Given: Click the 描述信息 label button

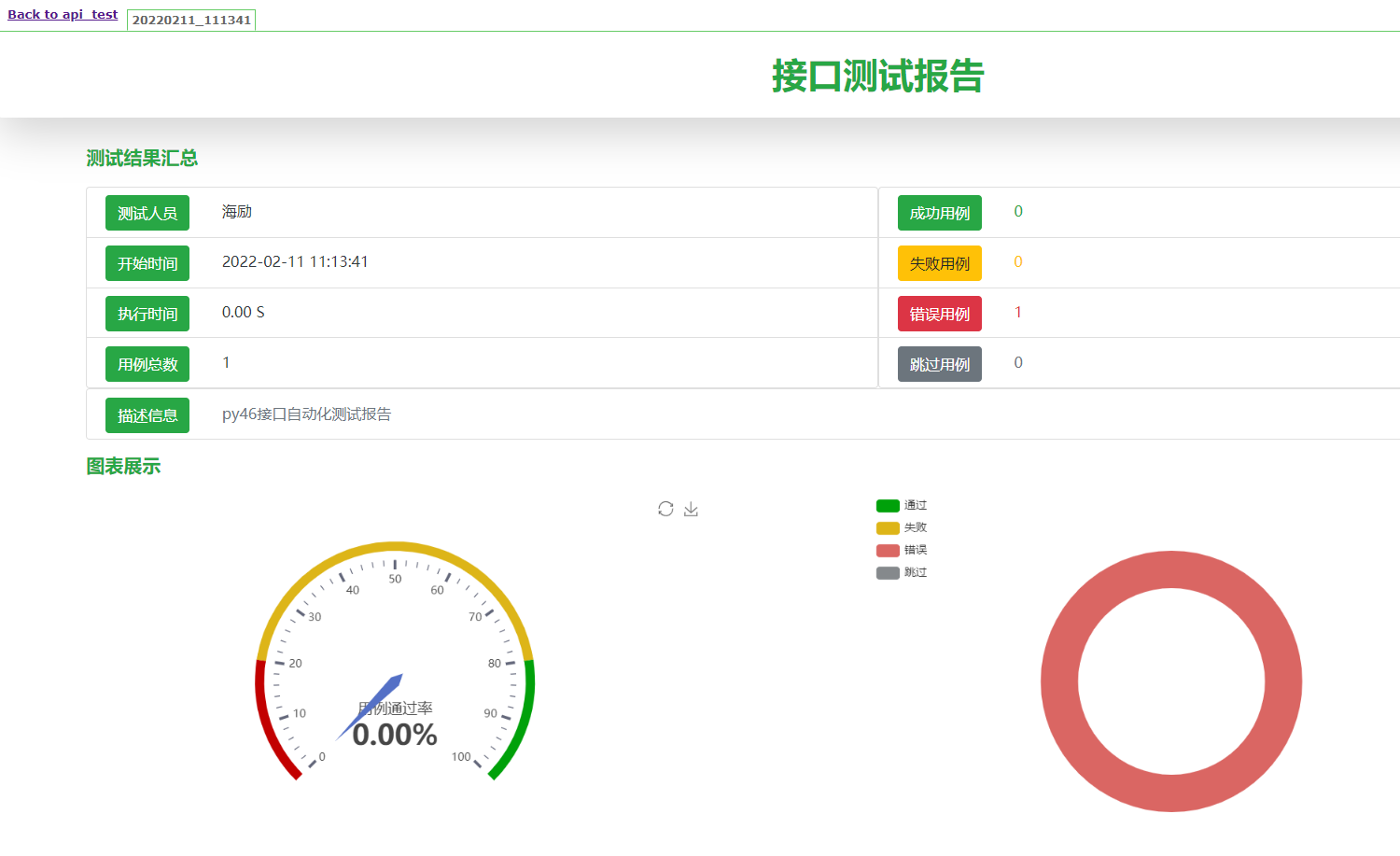Looking at the screenshot, I should point(147,415).
